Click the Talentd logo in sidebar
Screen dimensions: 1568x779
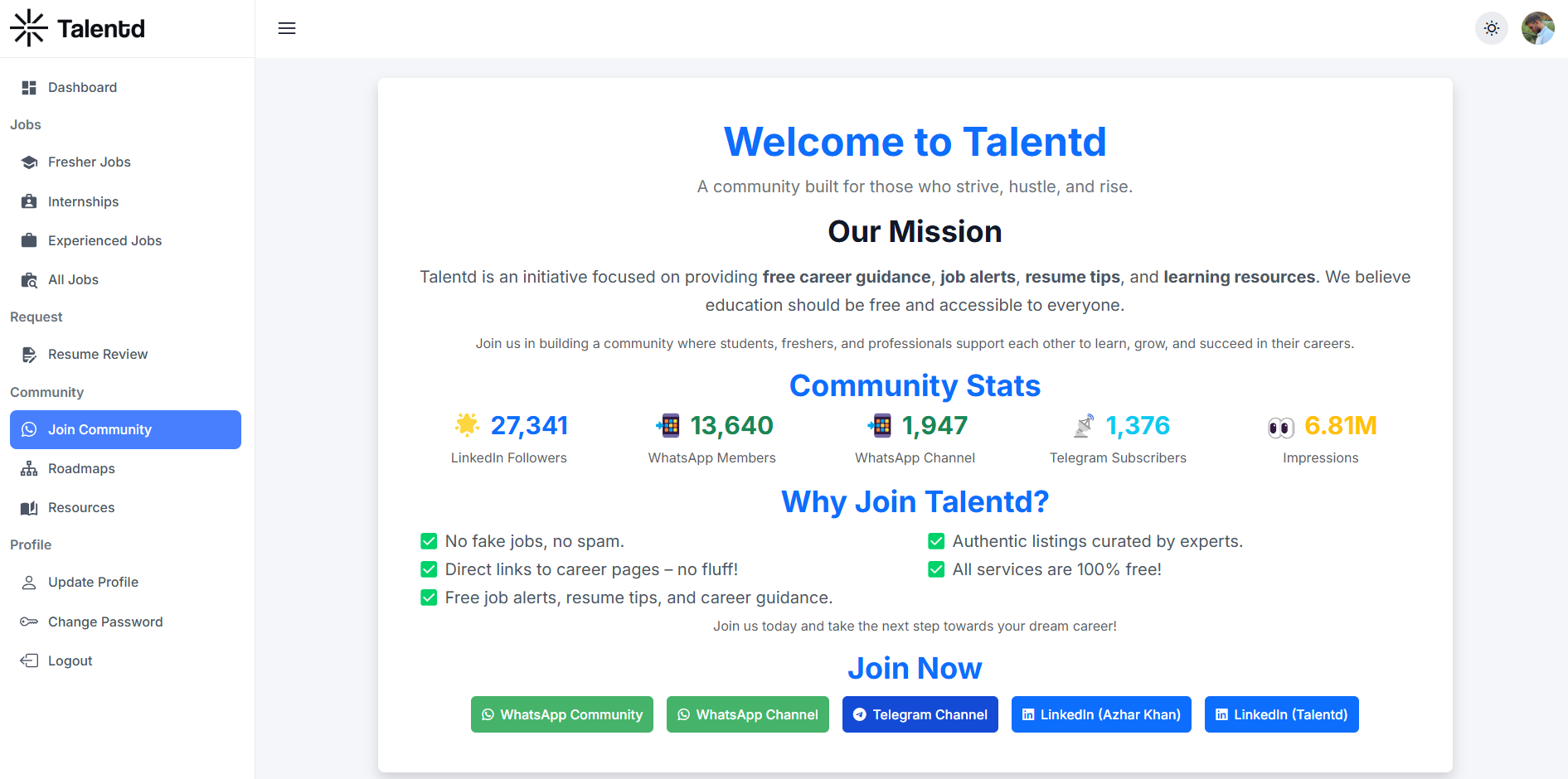tap(77, 28)
